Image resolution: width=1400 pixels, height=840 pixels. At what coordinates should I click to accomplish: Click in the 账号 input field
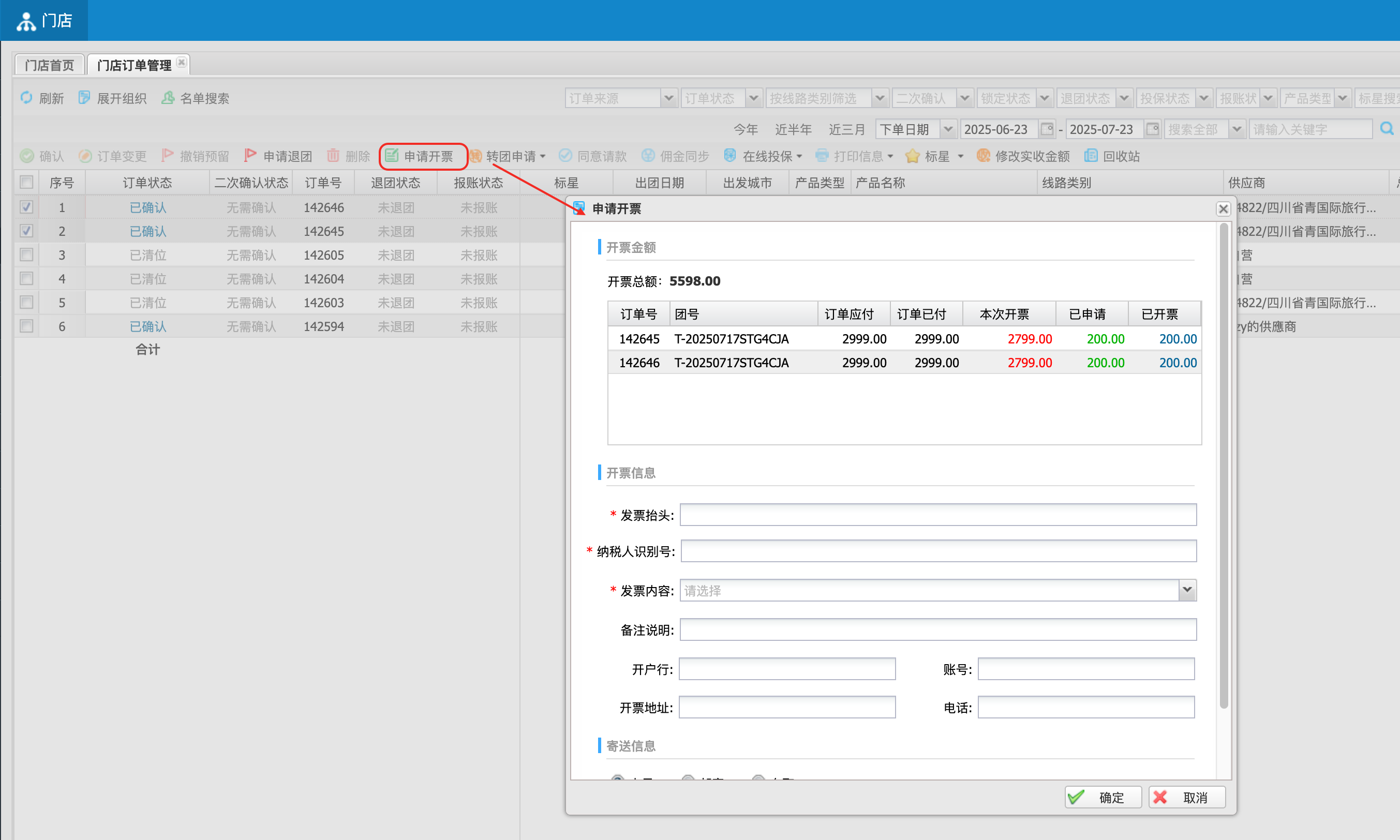[1086, 668]
